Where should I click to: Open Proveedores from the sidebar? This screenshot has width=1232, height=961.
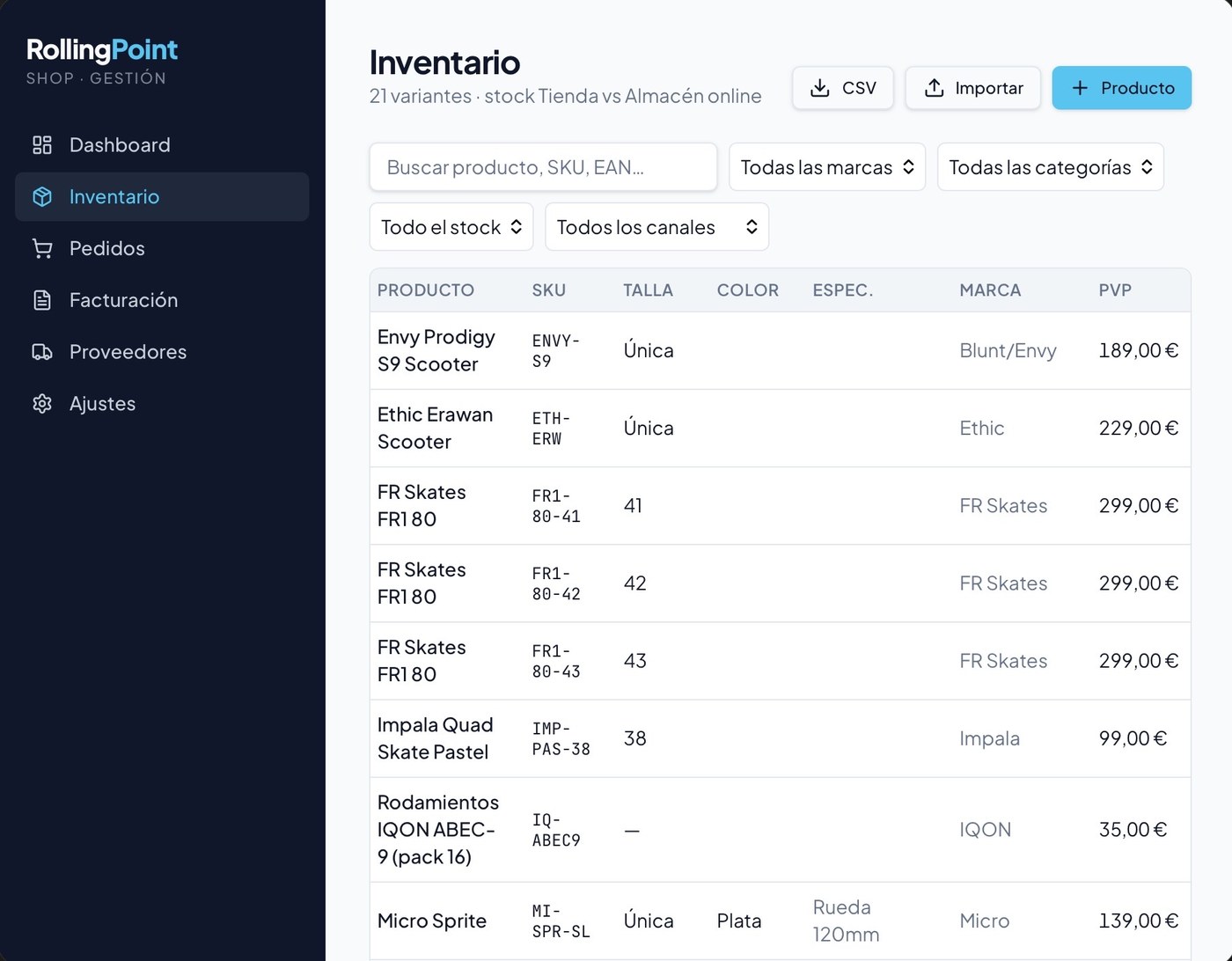click(x=162, y=352)
